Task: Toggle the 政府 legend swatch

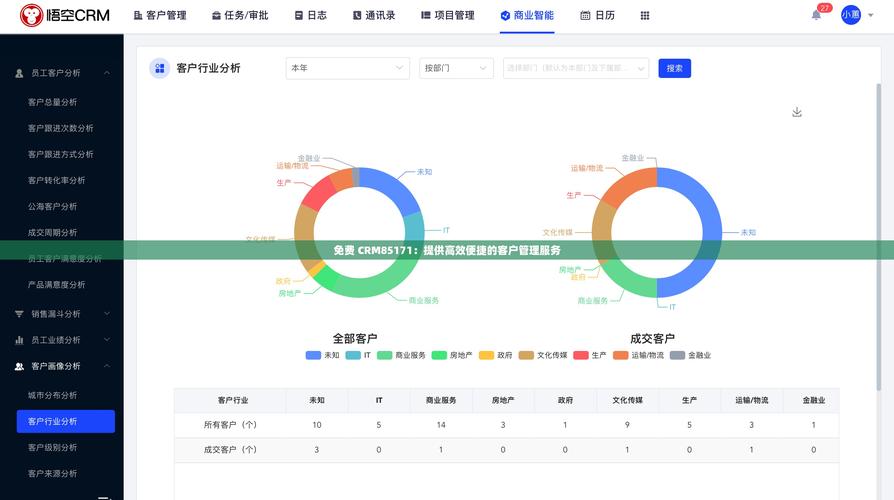Action: 486,355
